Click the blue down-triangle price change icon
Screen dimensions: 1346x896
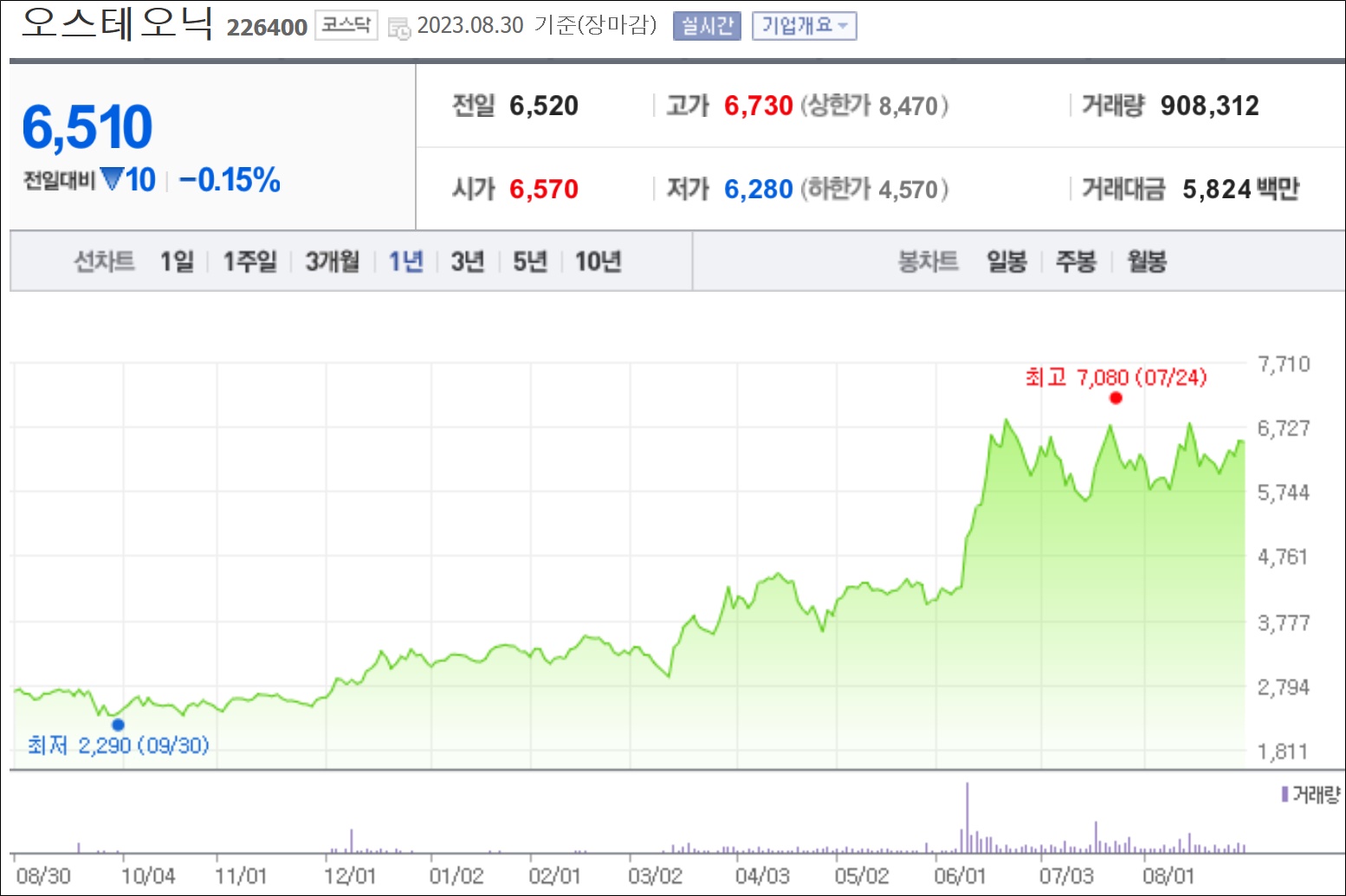pos(113,178)
